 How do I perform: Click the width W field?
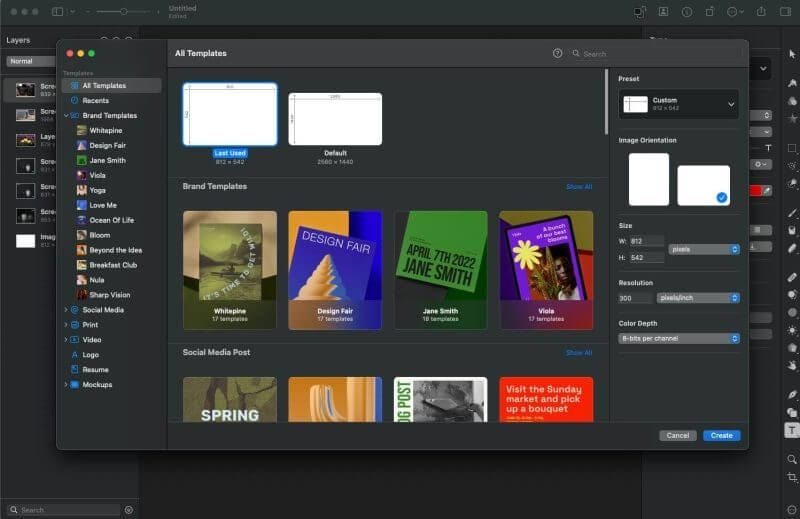(646, 241)
